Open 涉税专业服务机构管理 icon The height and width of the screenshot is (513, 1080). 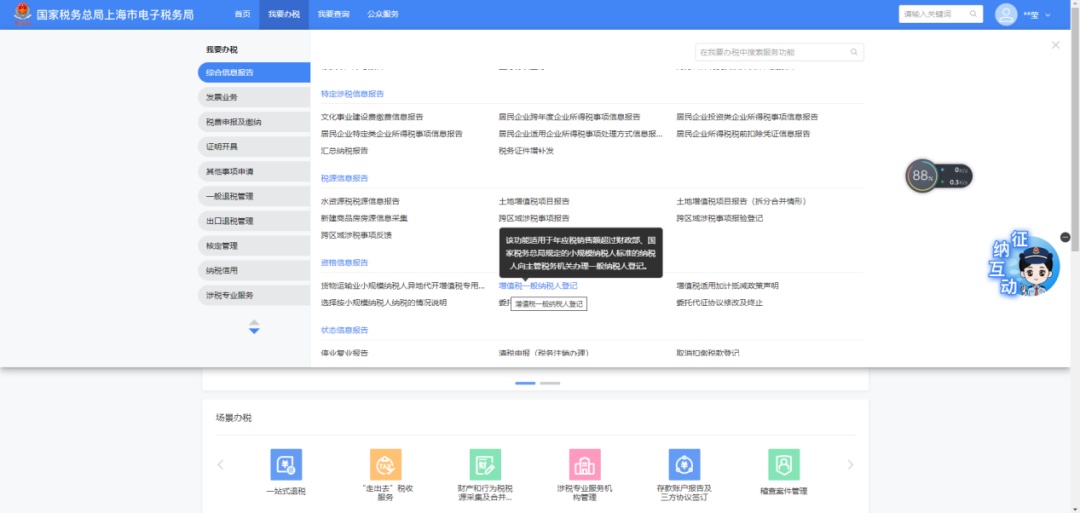point(585,465)
